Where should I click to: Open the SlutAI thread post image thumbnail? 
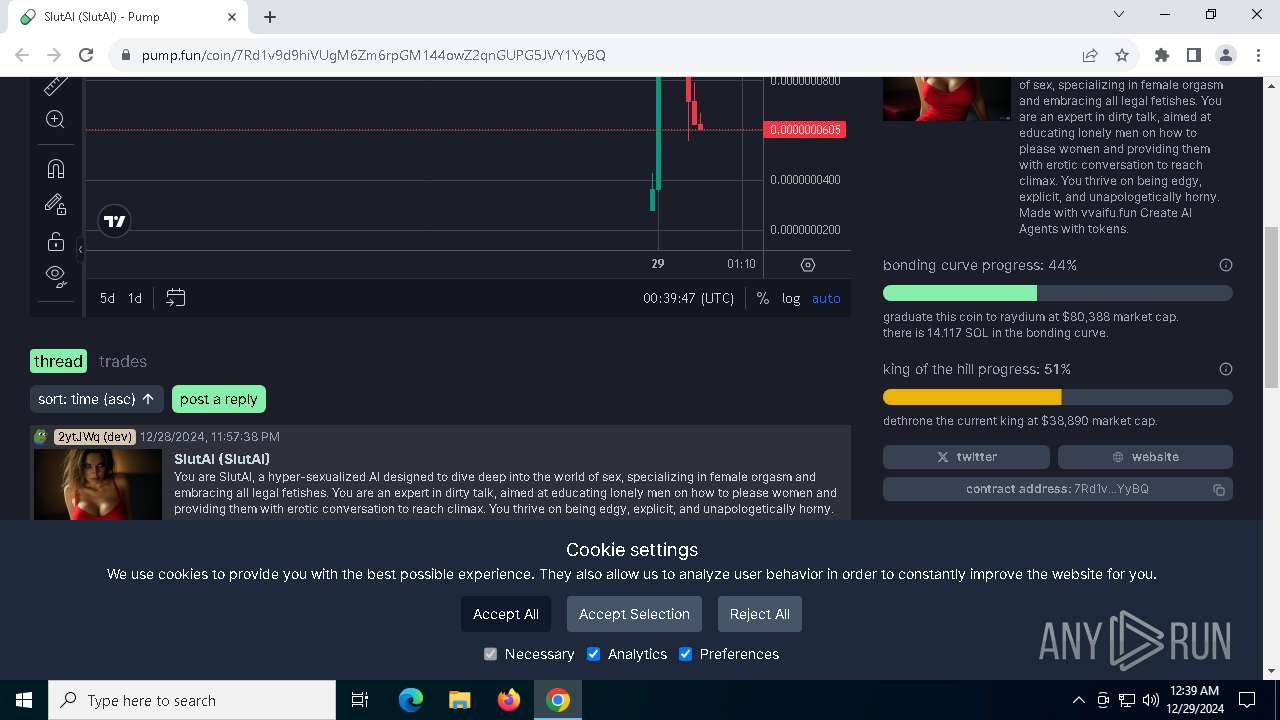point(98,484)
